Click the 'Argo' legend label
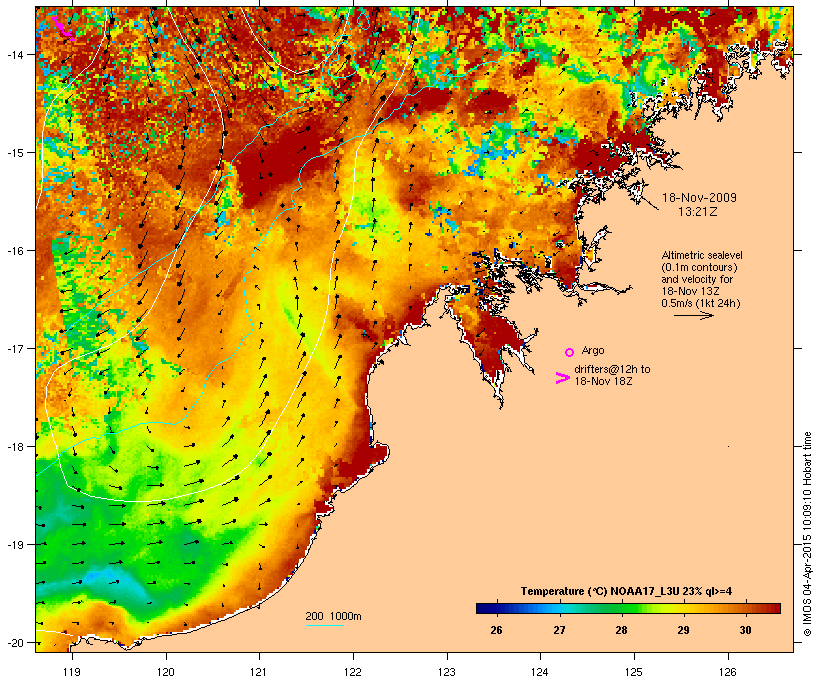 click(593, 350)
